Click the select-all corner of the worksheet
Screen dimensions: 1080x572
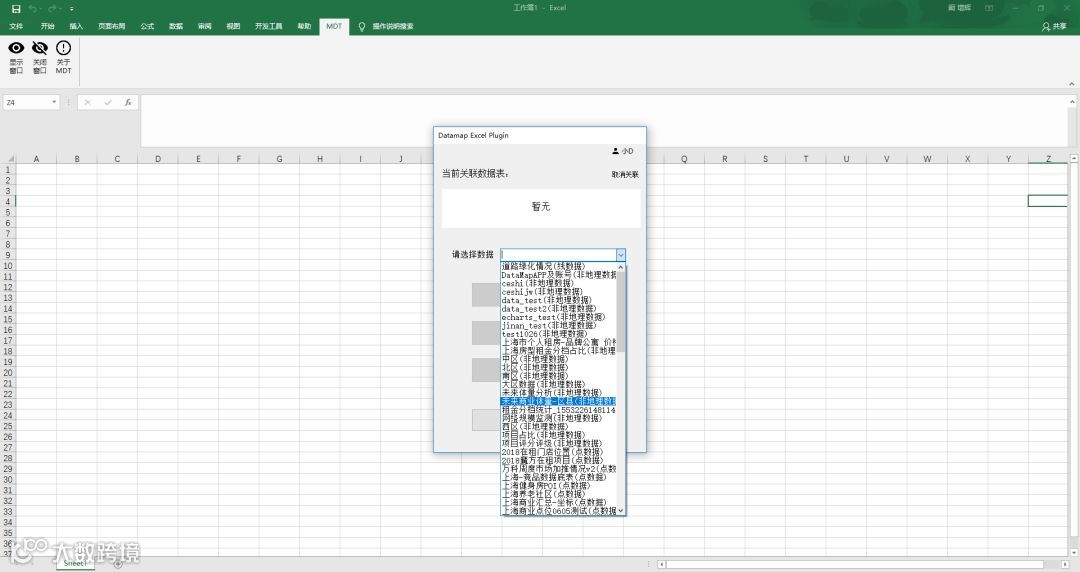tap(9, 159)
